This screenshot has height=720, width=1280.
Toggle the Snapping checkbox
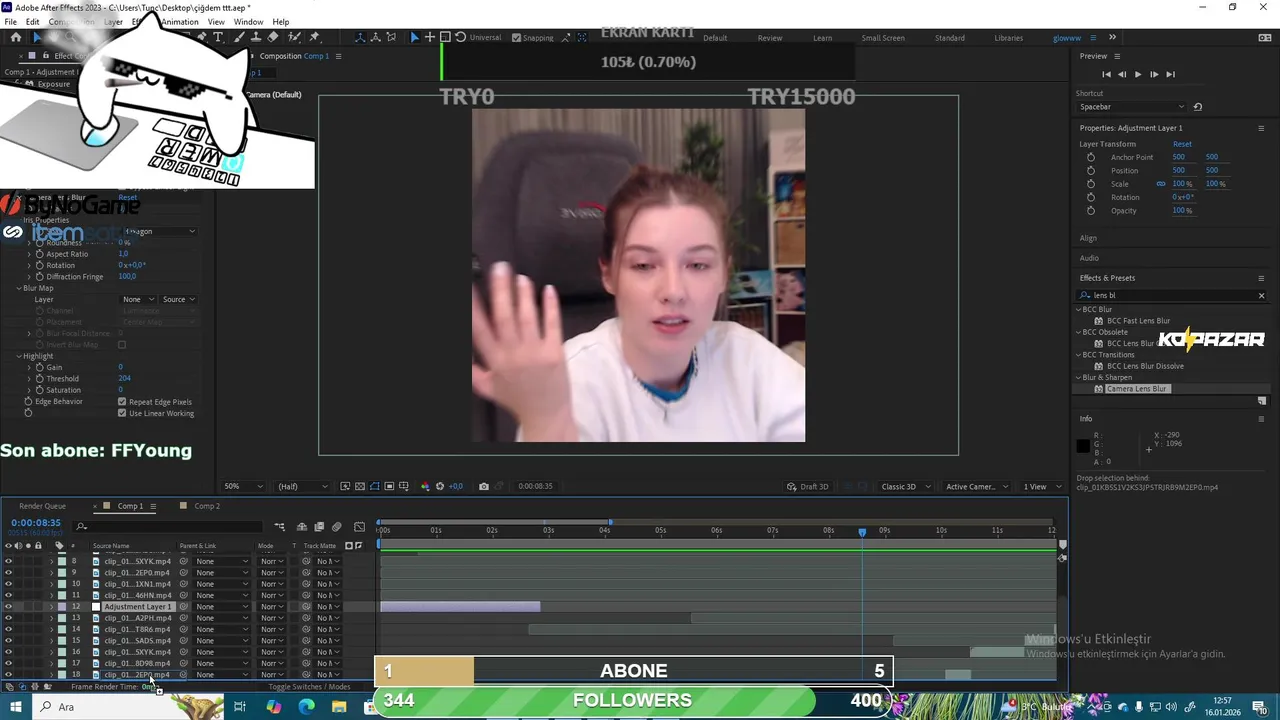(516, 38)
